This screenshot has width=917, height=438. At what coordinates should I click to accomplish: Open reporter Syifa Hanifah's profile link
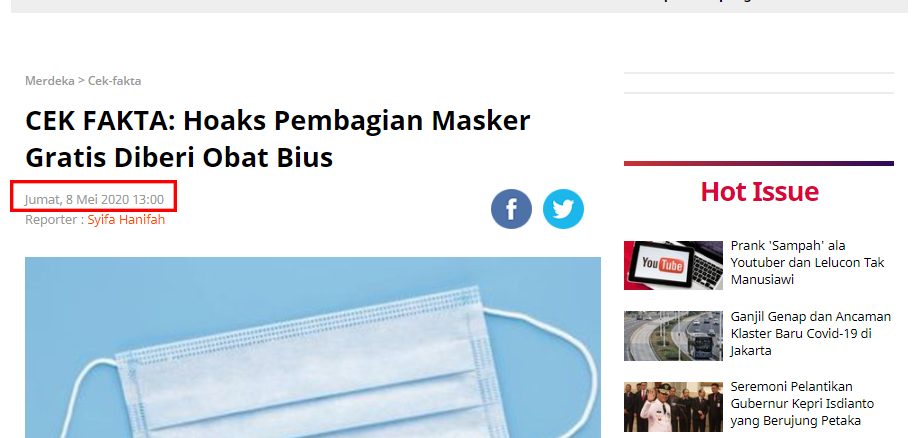(x=126, y=220)
